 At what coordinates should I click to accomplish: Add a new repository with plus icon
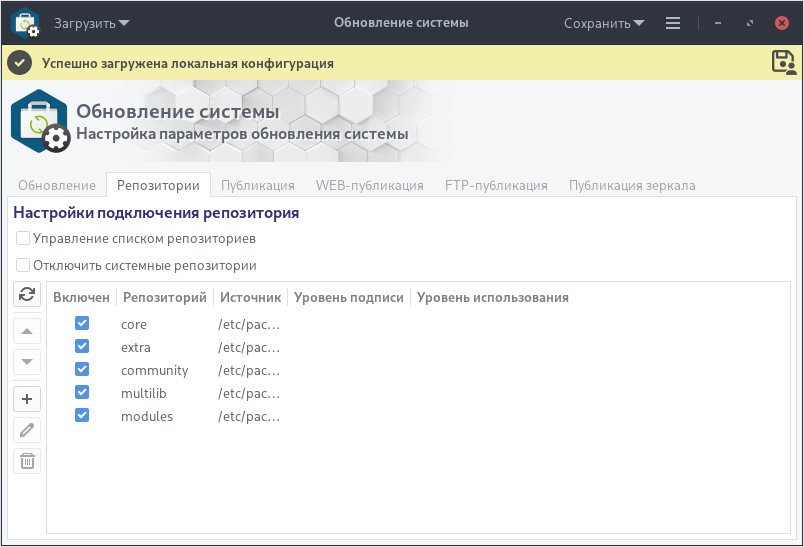click(x=27, y=399)
